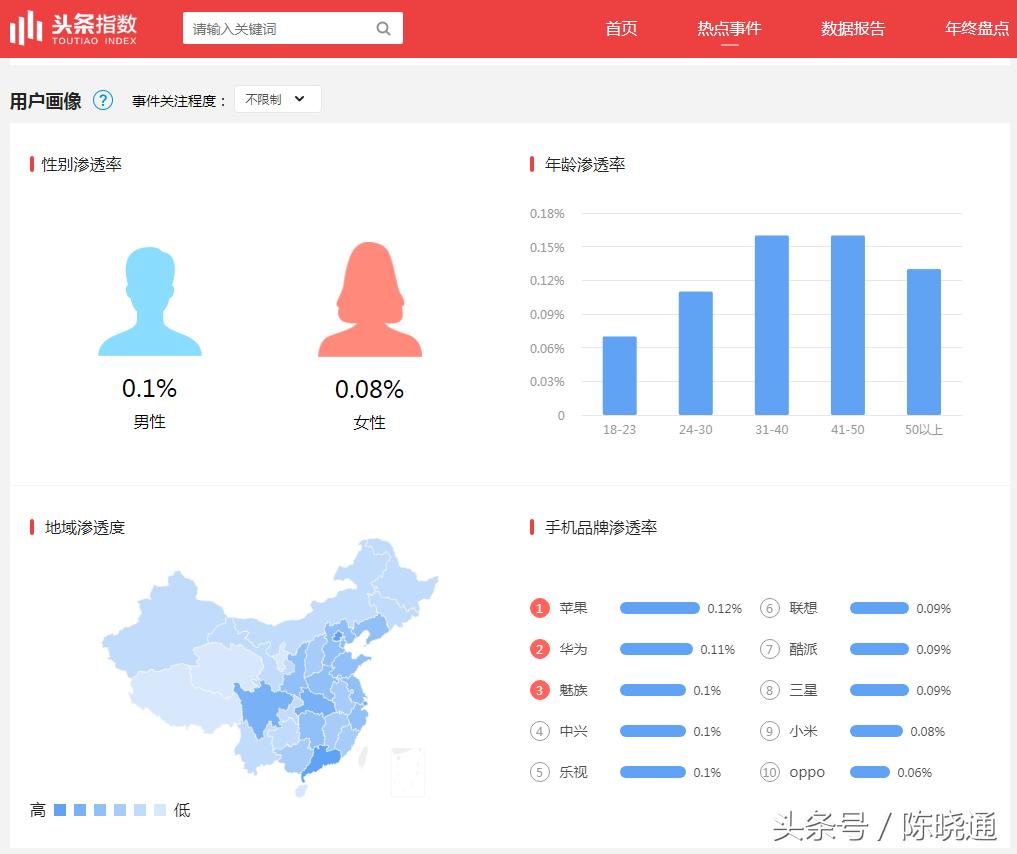Viewport: 1017px width, 854px height.
Task: Switch to the 热点事件 tab
Action: (x=729, y=29)
